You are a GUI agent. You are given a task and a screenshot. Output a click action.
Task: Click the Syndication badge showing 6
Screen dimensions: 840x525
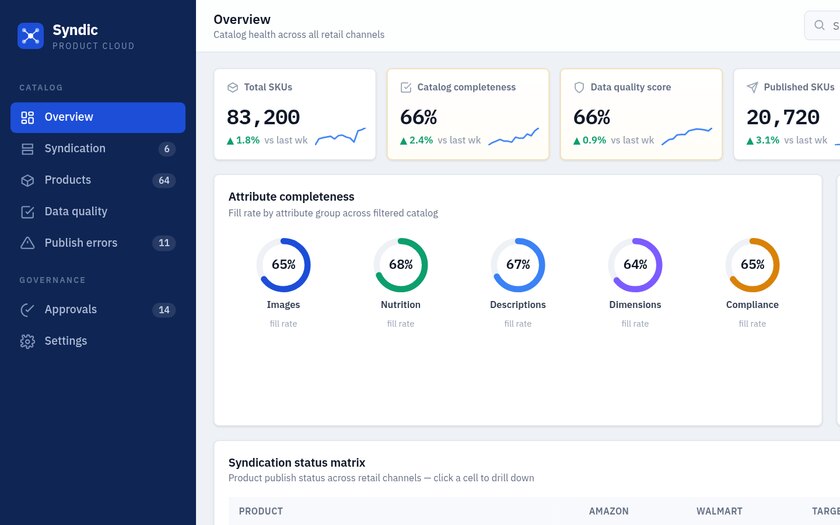click(x=167, y=149)
